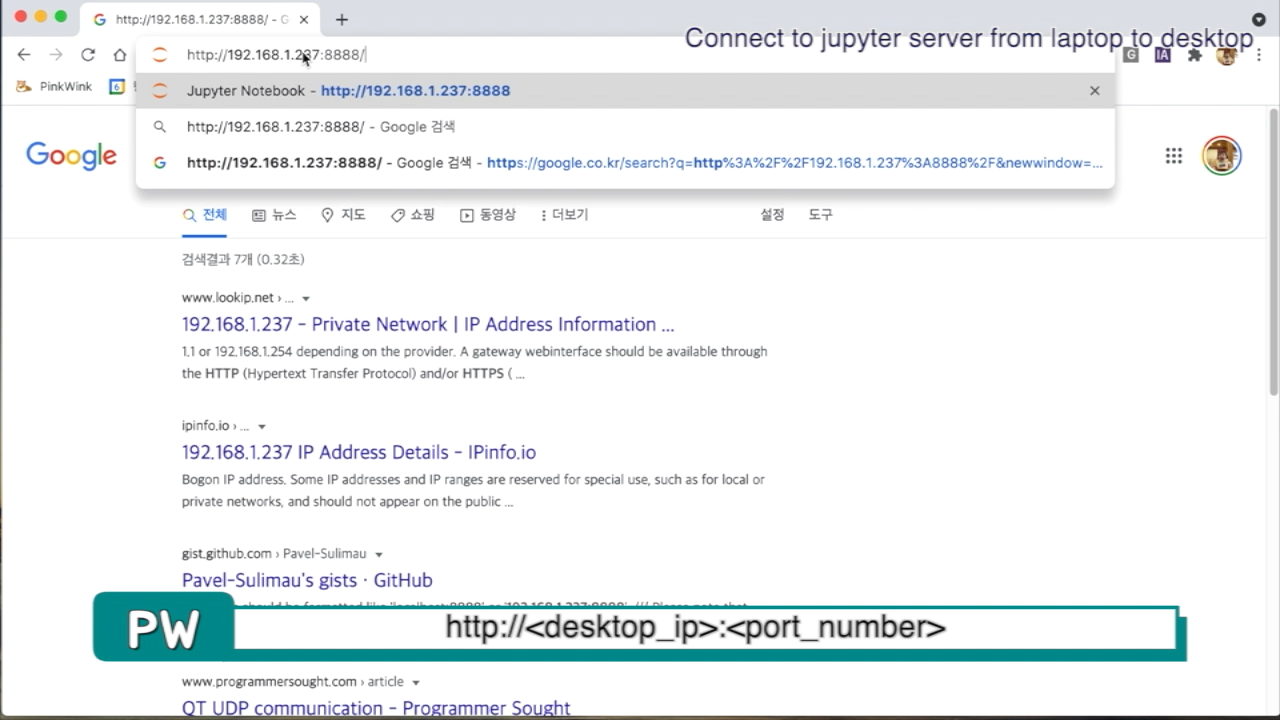
Task: Click the IA extension icon
Action: point(1162,55)
